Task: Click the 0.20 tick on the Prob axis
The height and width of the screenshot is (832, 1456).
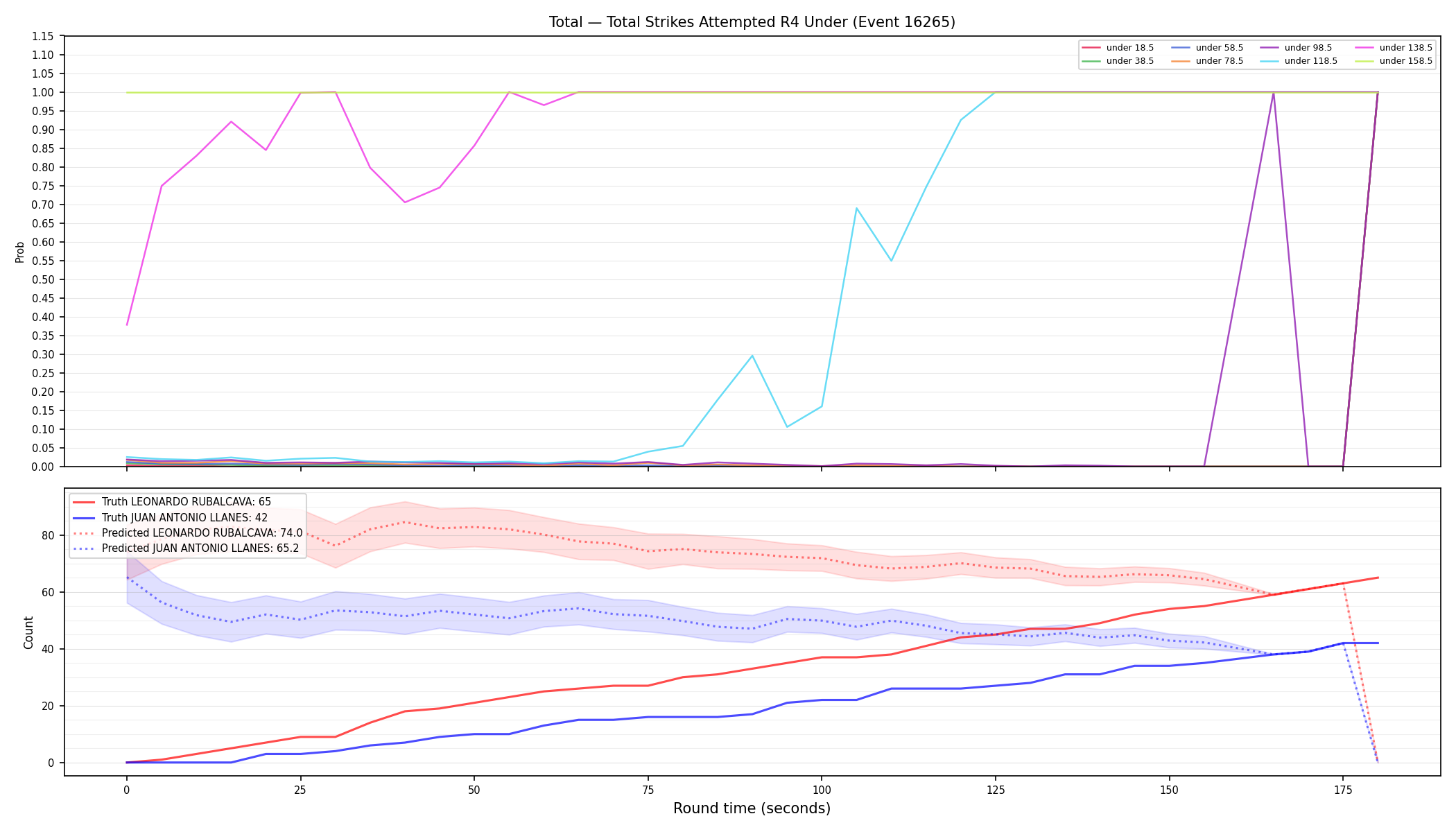Action: 43,392
